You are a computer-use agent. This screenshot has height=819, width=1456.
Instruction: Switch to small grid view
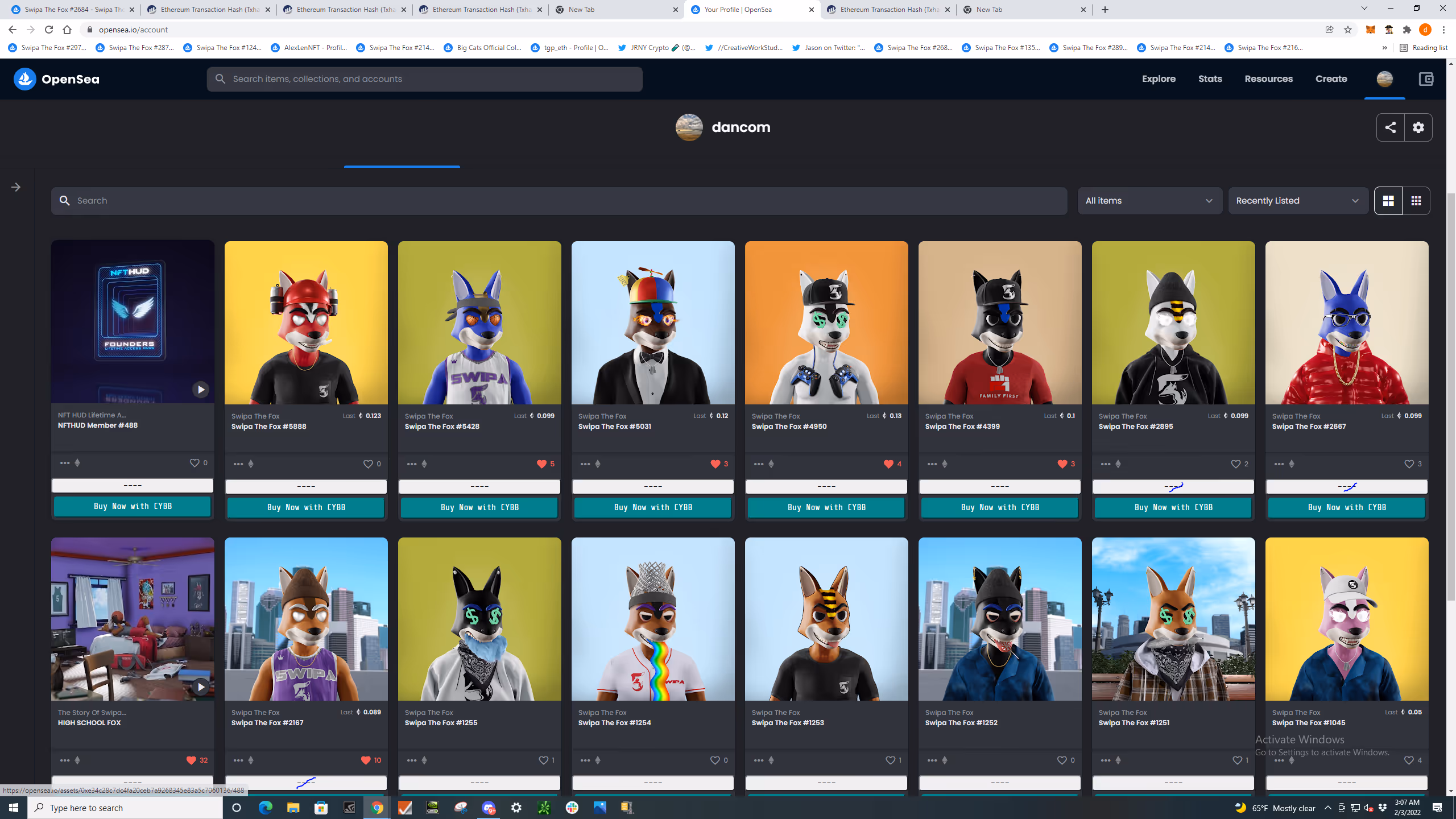pyautogui.click(x=1416, y=201)
